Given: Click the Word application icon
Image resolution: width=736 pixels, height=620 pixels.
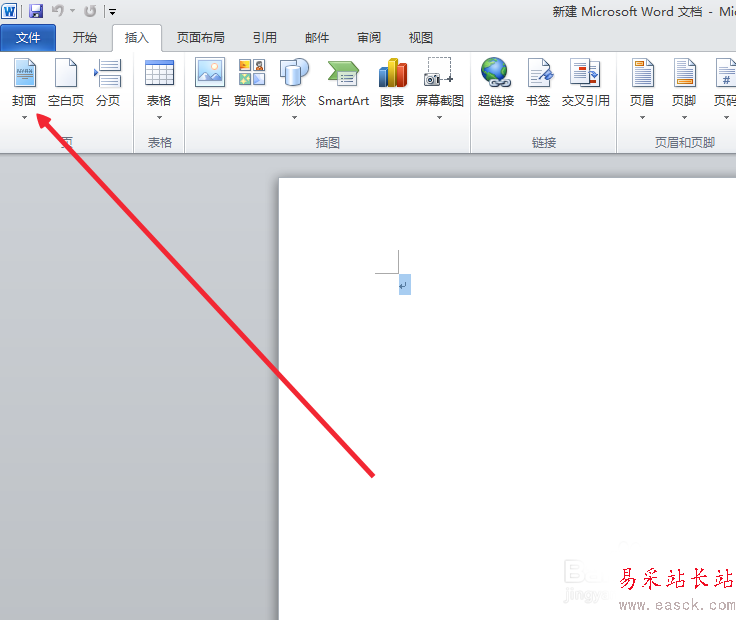Looking at the screenshot, I should (x=9, y=11).
